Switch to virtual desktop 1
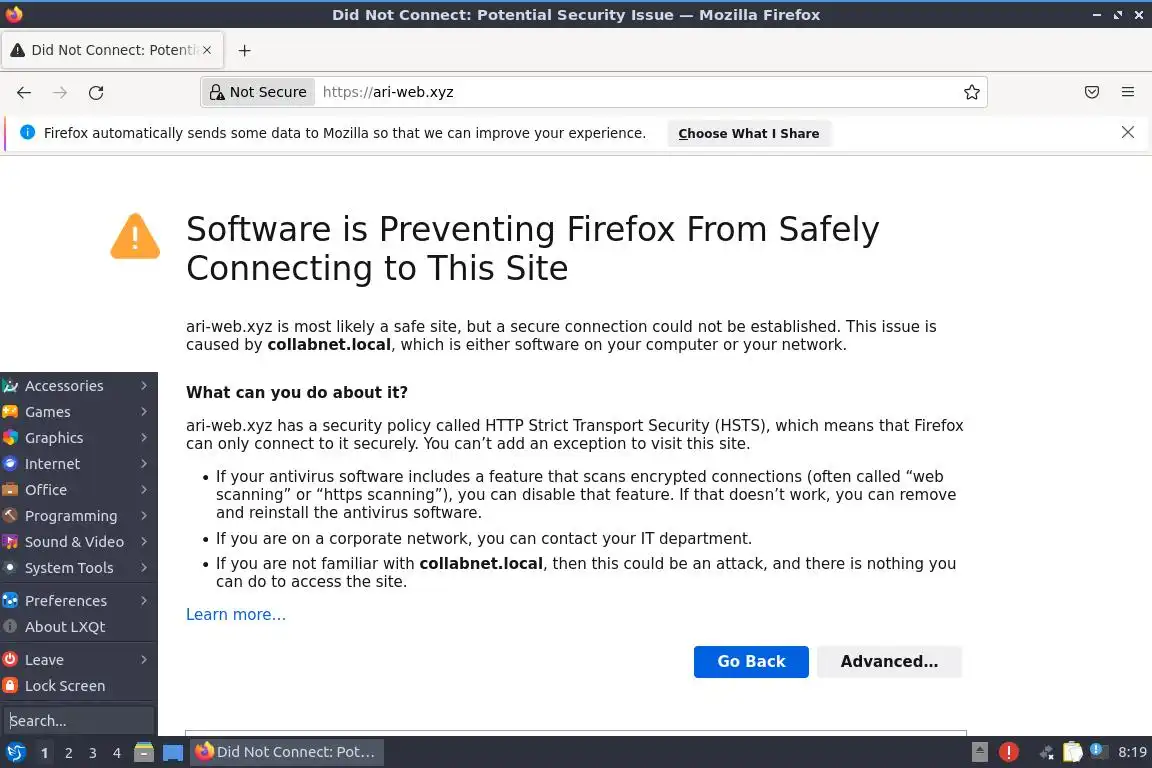Viewport: 1152px width, 768px height. coord(45,753)
